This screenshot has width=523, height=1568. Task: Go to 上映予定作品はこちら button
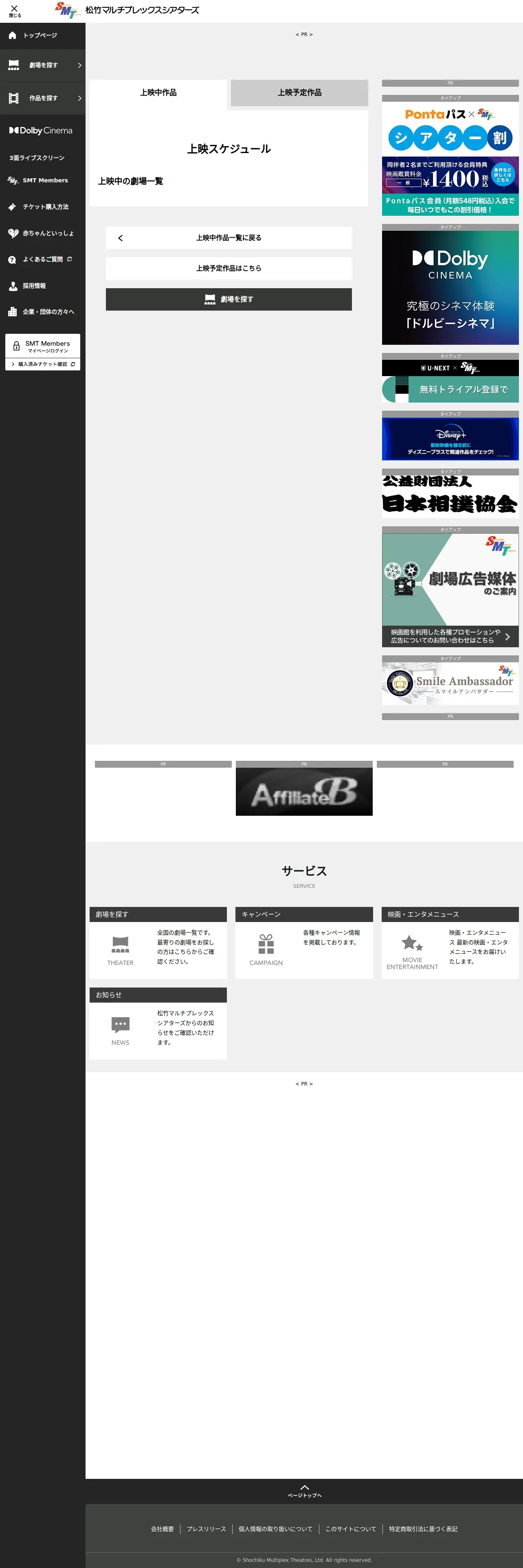coord(229,268)
